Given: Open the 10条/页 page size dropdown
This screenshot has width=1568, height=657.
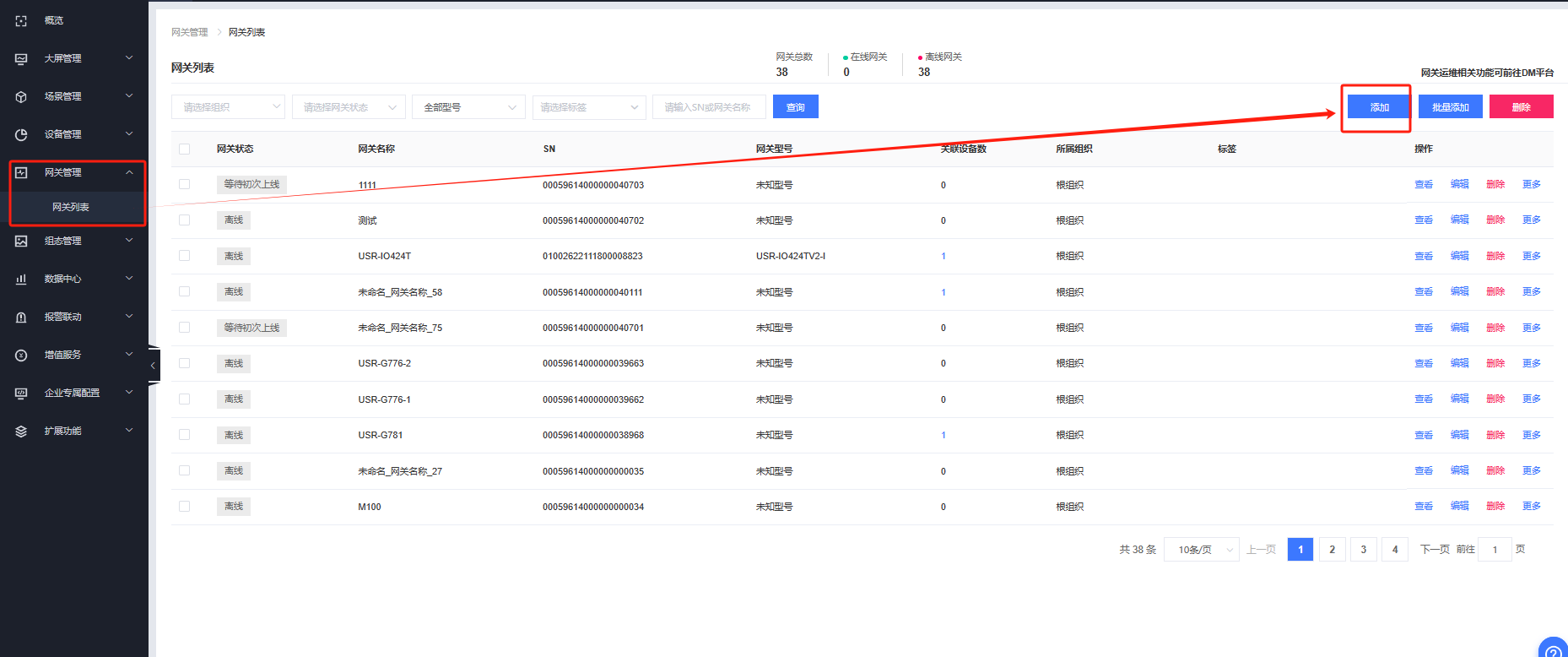Looking at the screenshot, I should [x=1201, y=550].
